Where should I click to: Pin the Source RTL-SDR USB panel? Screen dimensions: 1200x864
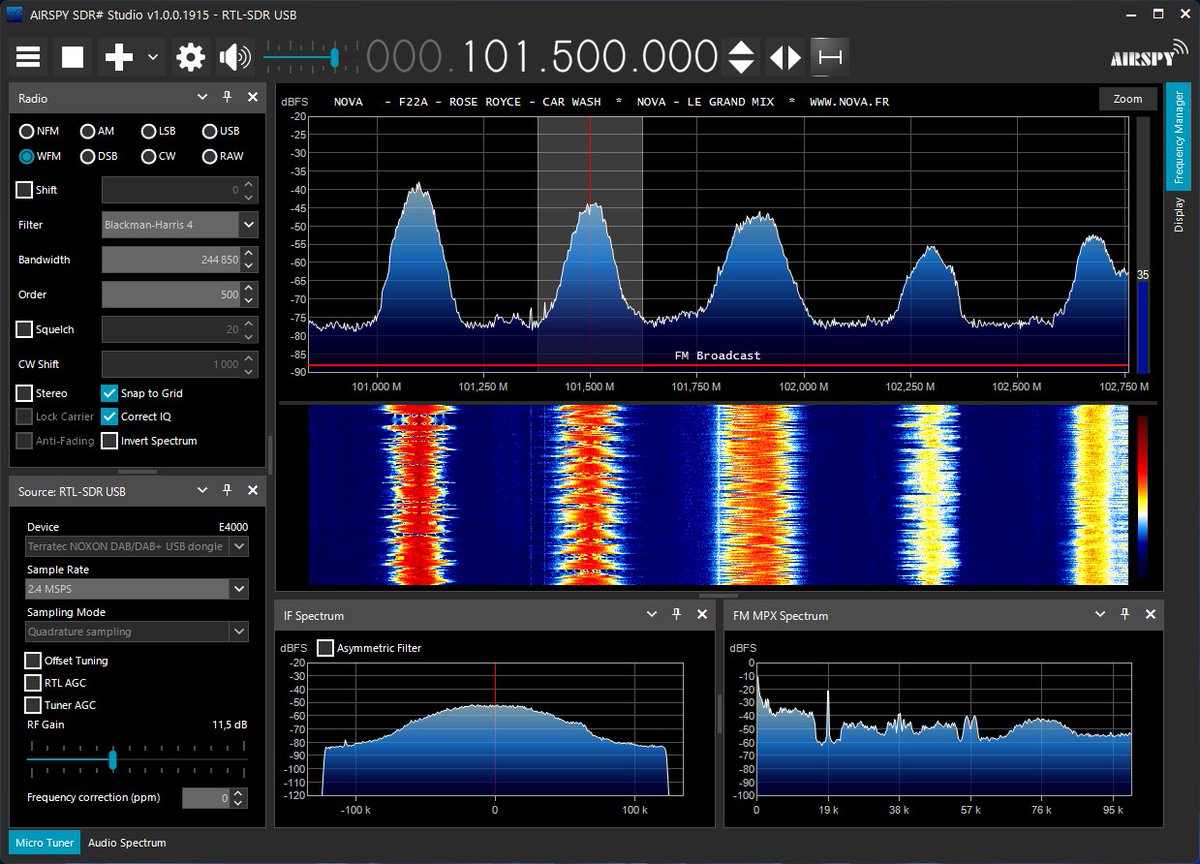tap(227, 491)
